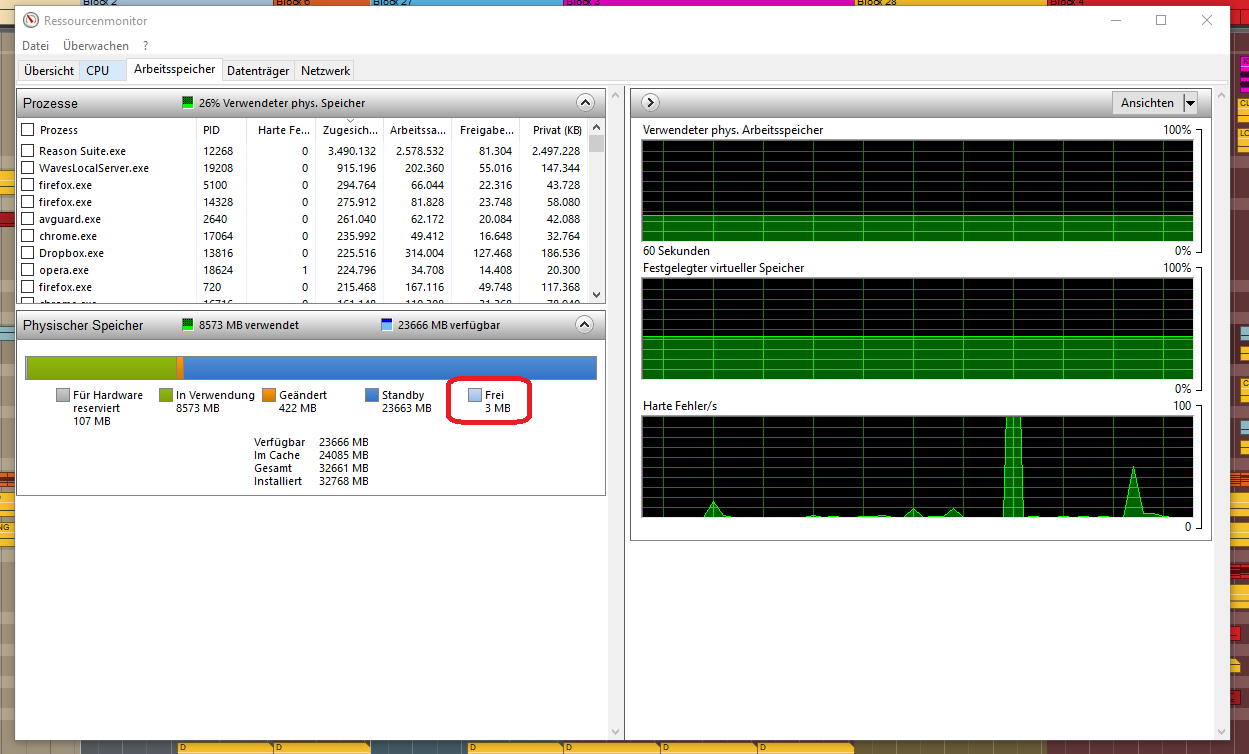Open the Ansichten dropdown arrow
The image size is (1249, 754).
(x=1189, y=103)
